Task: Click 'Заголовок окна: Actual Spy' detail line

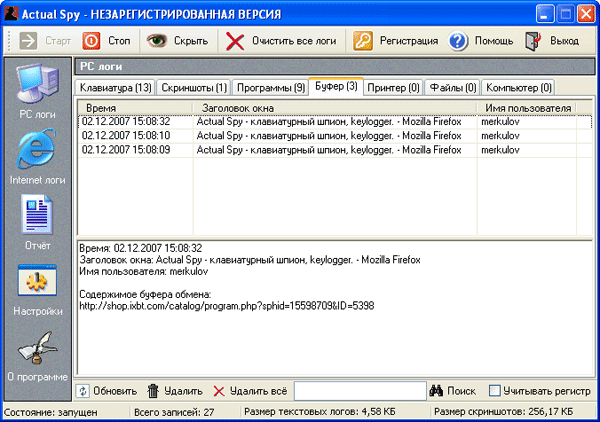Action: (250, 260)
